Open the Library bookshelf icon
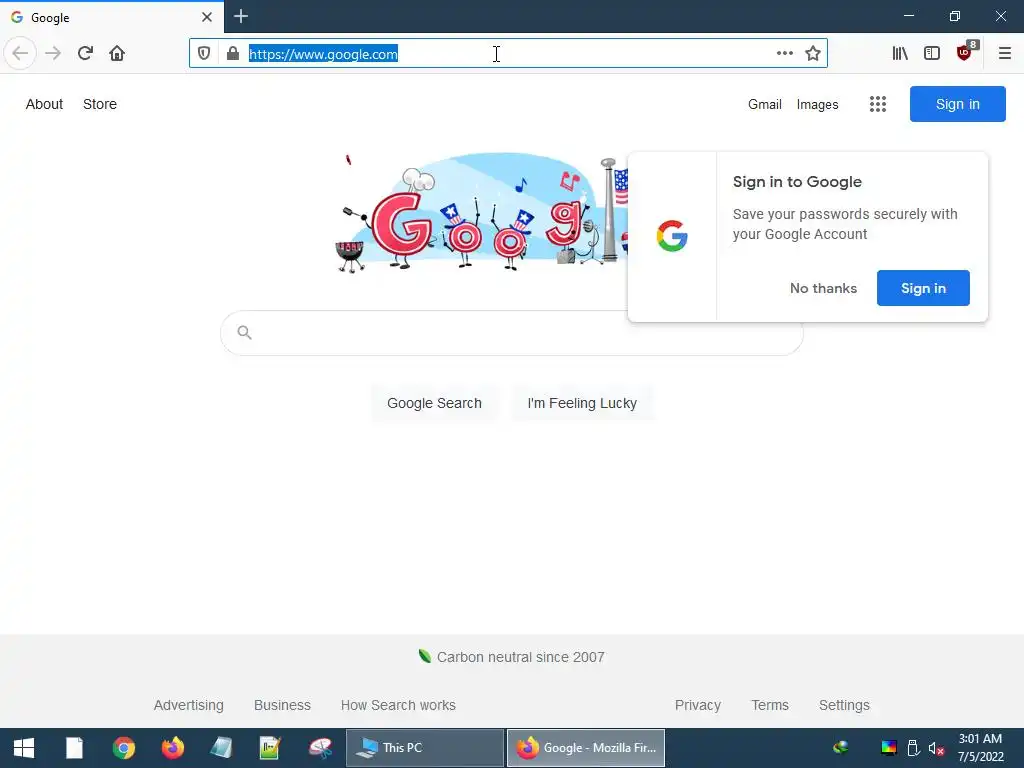The width and height of the screenshot is (1024, 768). (x=900, y=53)
